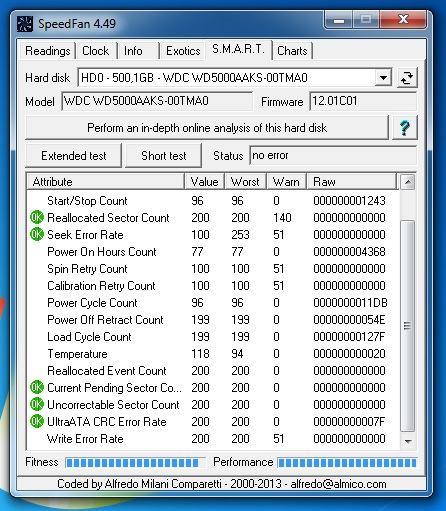
Task: Click the Warn value 140
Action: point(282,218)
